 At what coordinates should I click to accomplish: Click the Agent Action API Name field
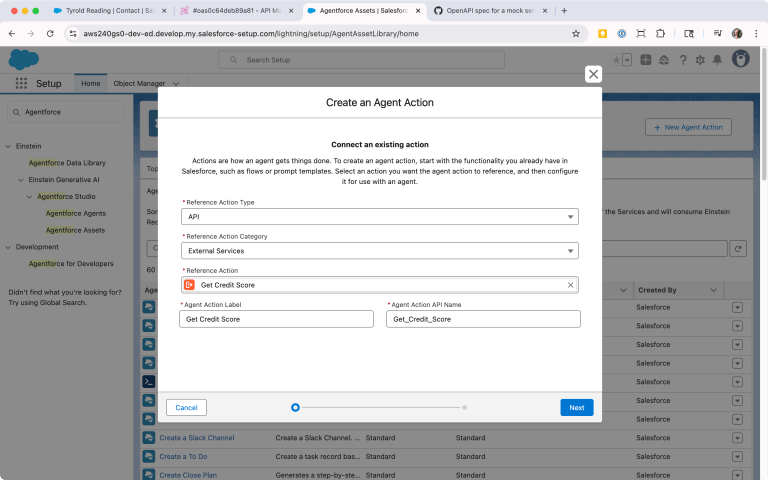point(483,319)
